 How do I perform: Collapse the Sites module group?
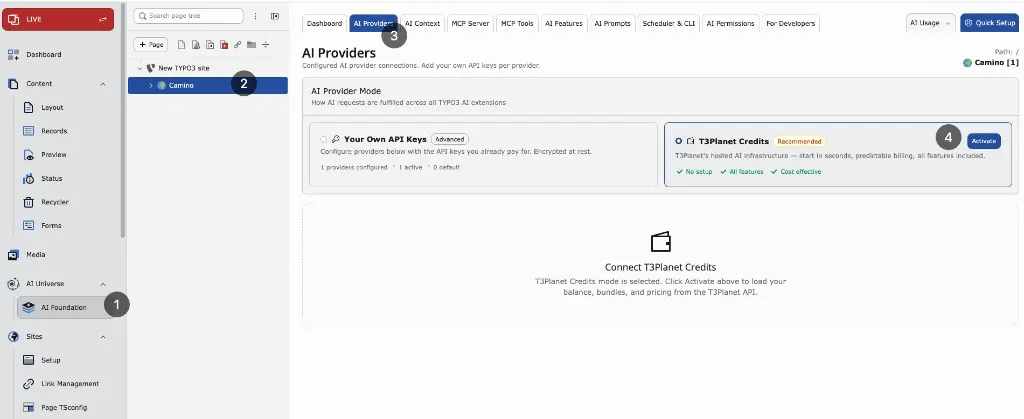[x=103, y=337]
